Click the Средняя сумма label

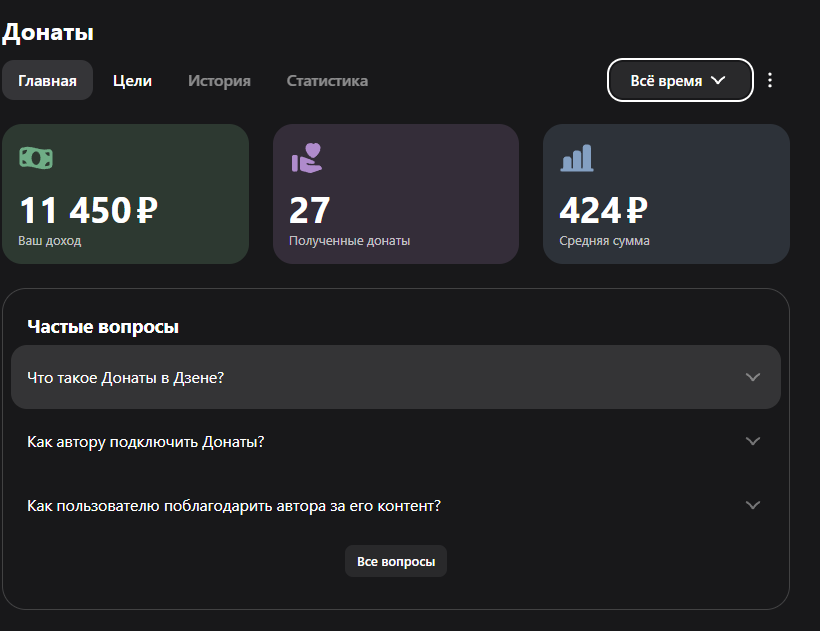(605, 240)
